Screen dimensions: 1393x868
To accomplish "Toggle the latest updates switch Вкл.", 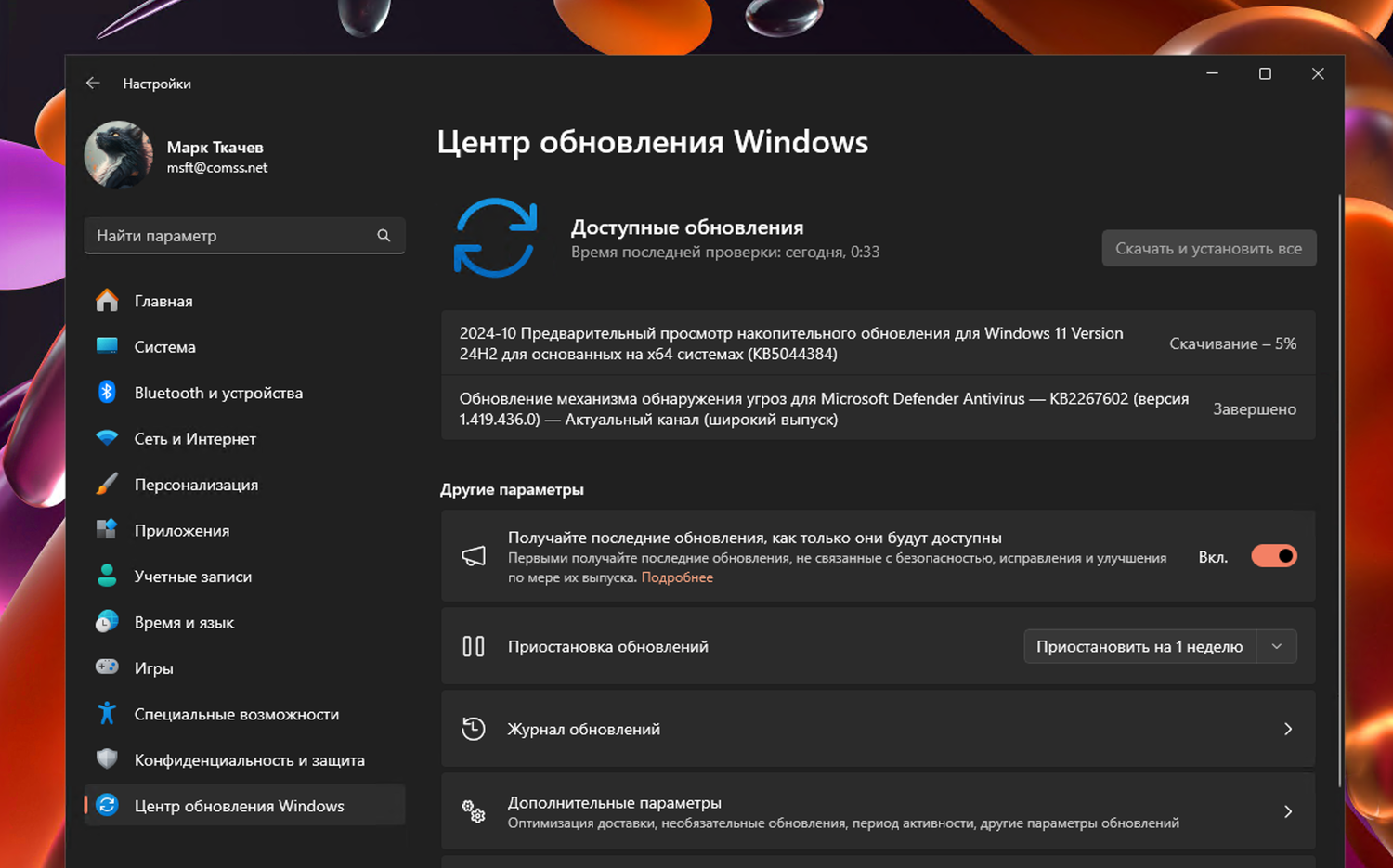I will click(1274, 556).
